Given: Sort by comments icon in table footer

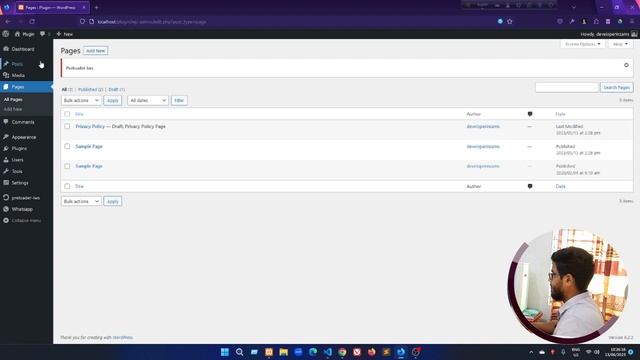Looking at the screenshot, I should (530, 187).
